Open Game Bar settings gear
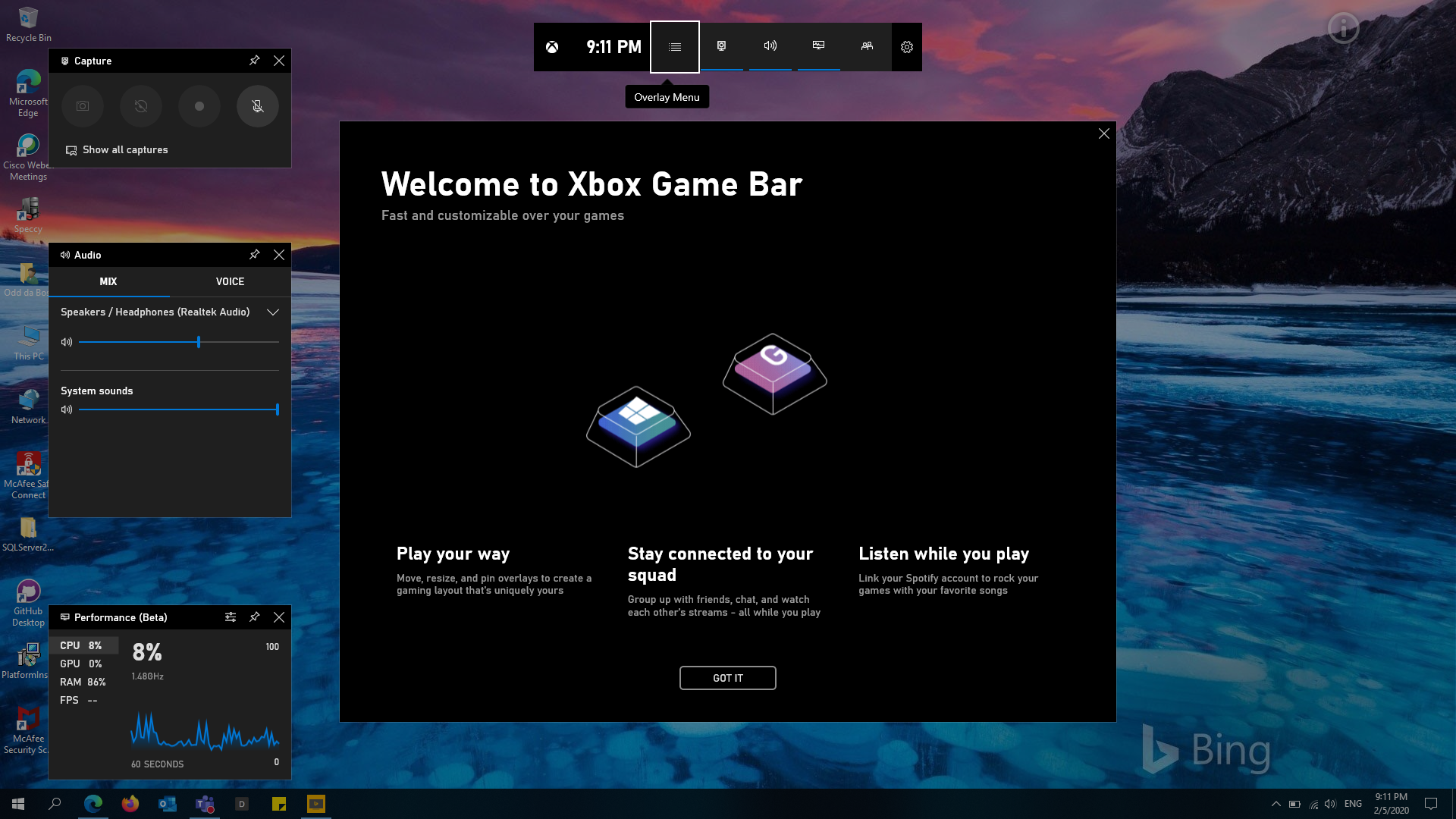Screen dimensions: 1456x819 pyautogui.click(x=907, y=47)
